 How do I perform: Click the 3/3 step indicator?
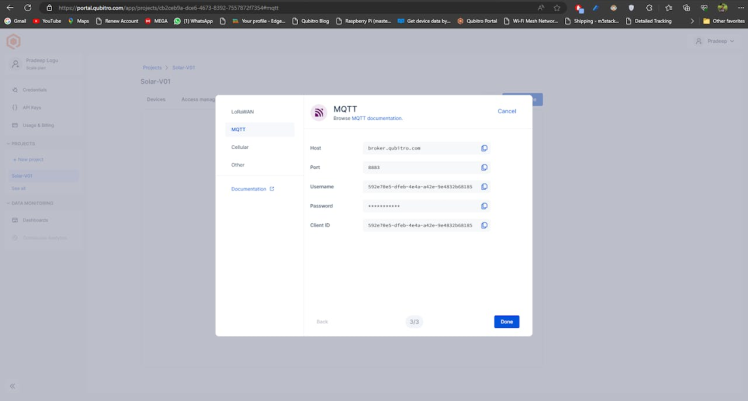click(x=414, y=322)
